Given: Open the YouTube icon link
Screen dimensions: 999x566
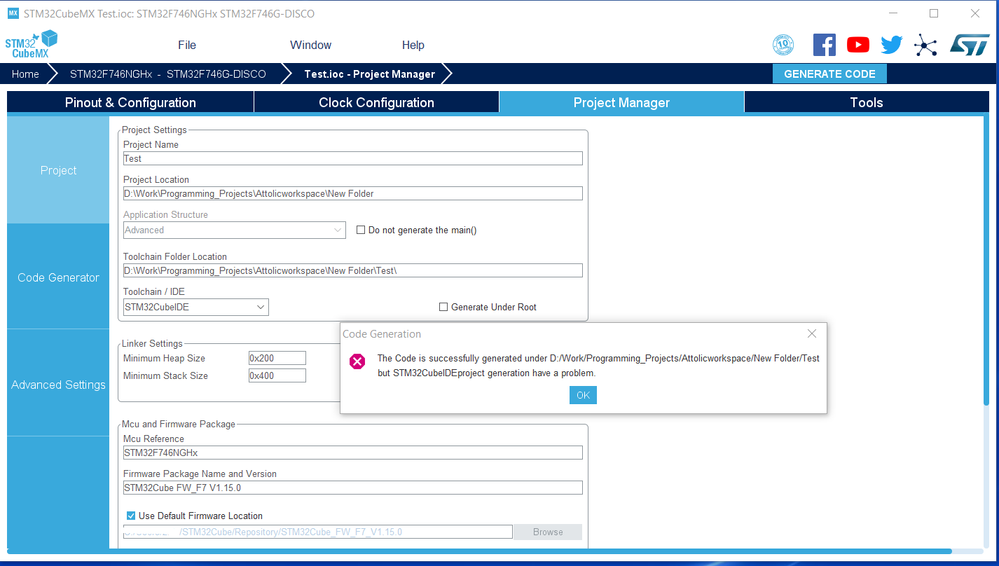Looking at the screenshot, I should [858, 45].
